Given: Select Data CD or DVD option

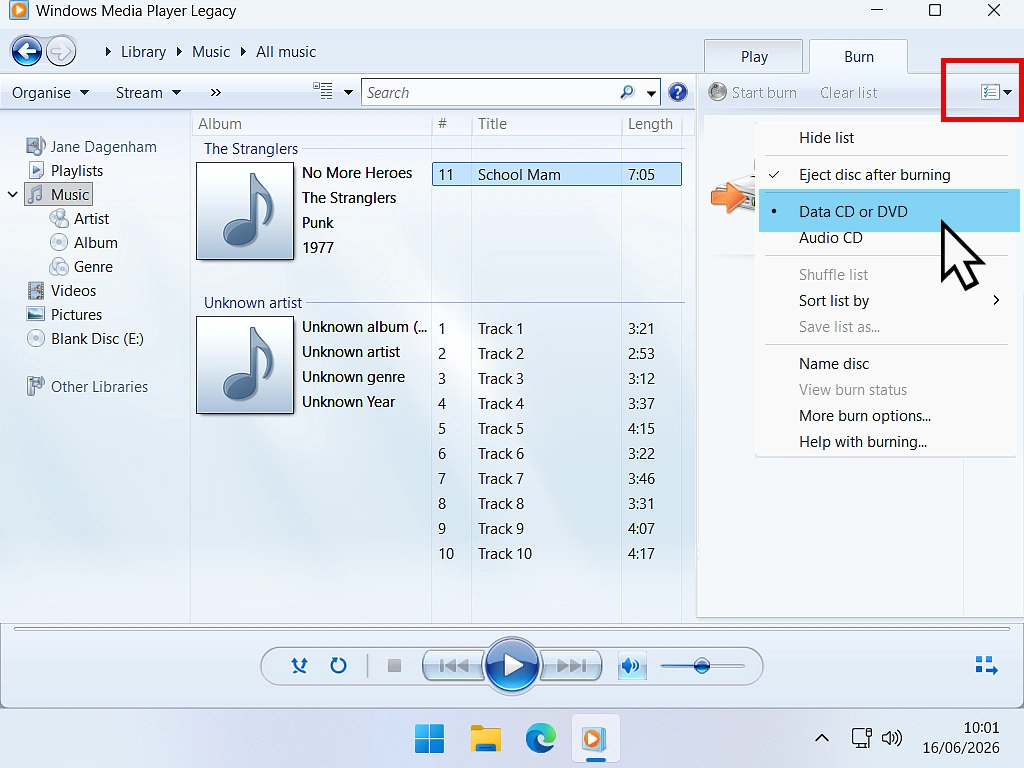Looking at the screenshot, I should click(888, 211).
